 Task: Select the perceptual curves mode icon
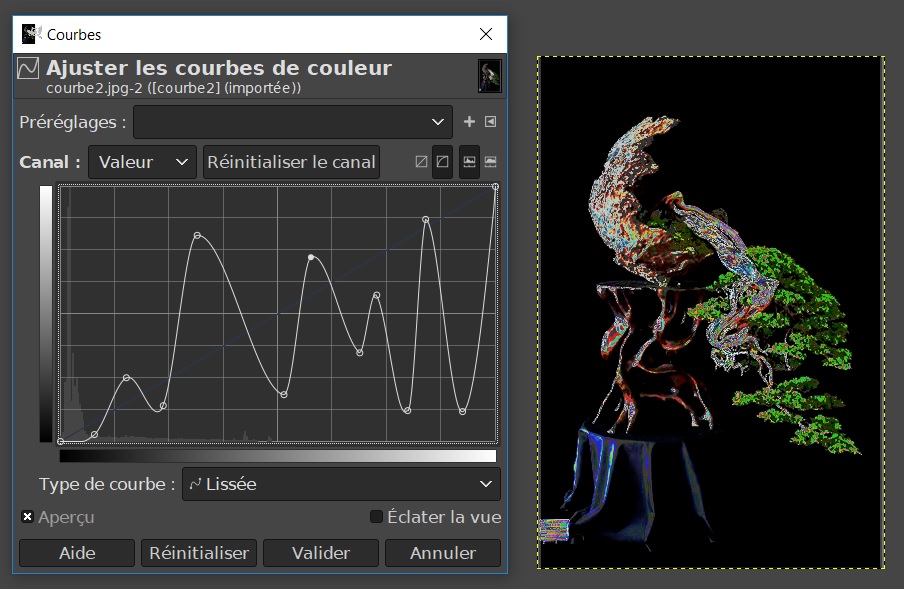pyautogui.click(x=442, y=162)
